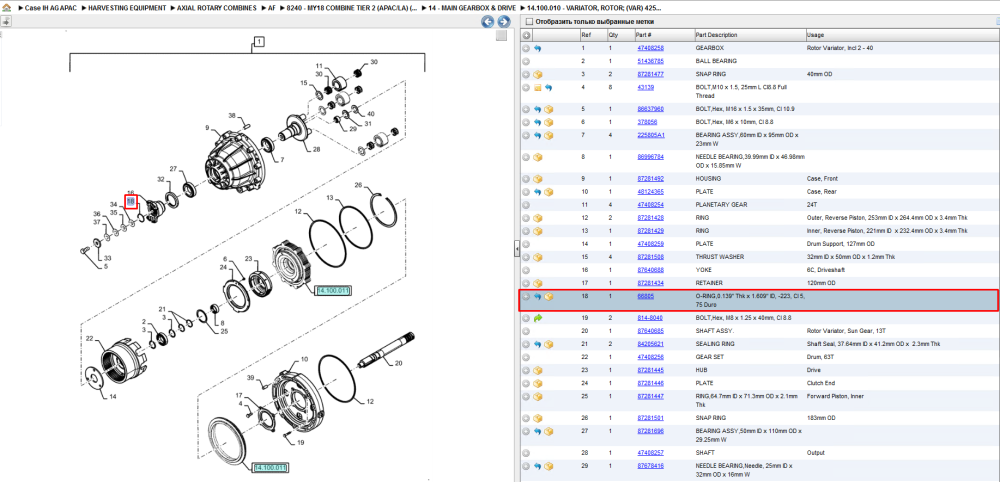Select 'PLANETARY GEAR' description text
Screen dimensions: 1000x482
pos(720,205)
